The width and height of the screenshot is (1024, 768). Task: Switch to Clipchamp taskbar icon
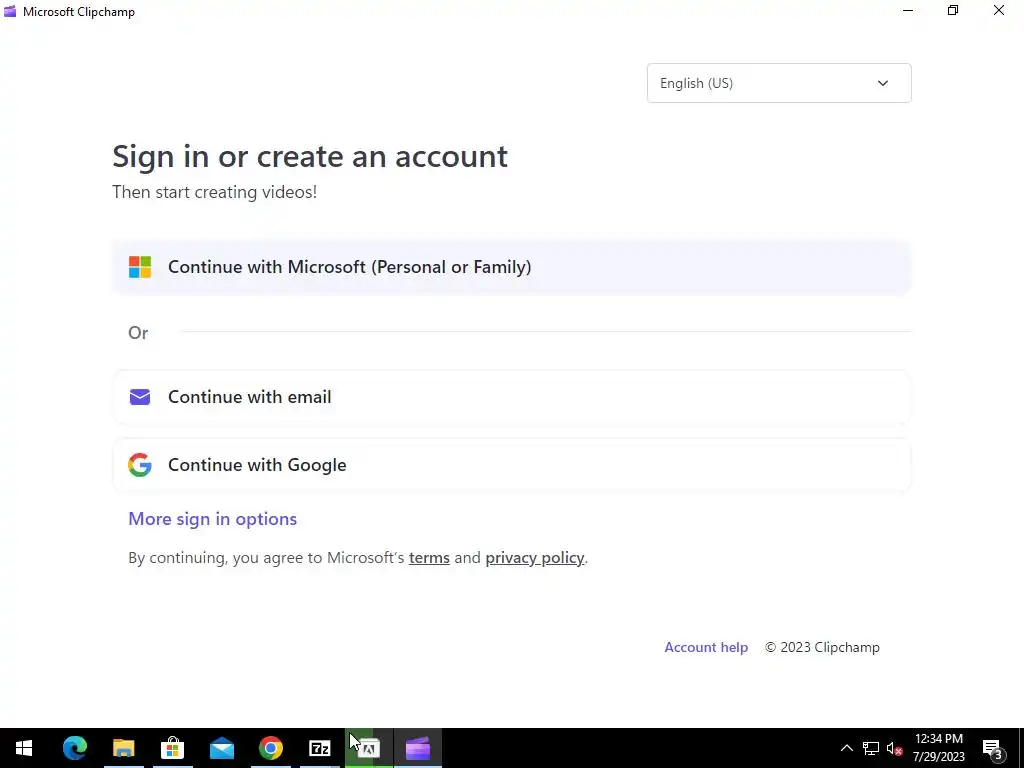tap(418, 748)
